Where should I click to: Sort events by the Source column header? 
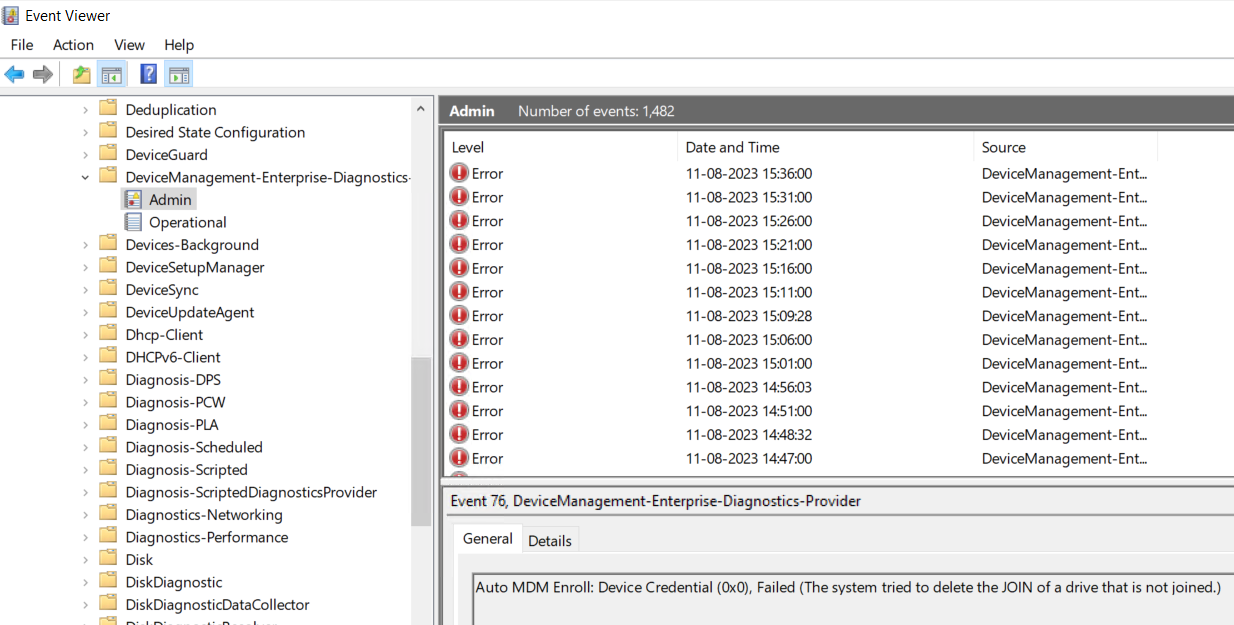click(1003, 147)
